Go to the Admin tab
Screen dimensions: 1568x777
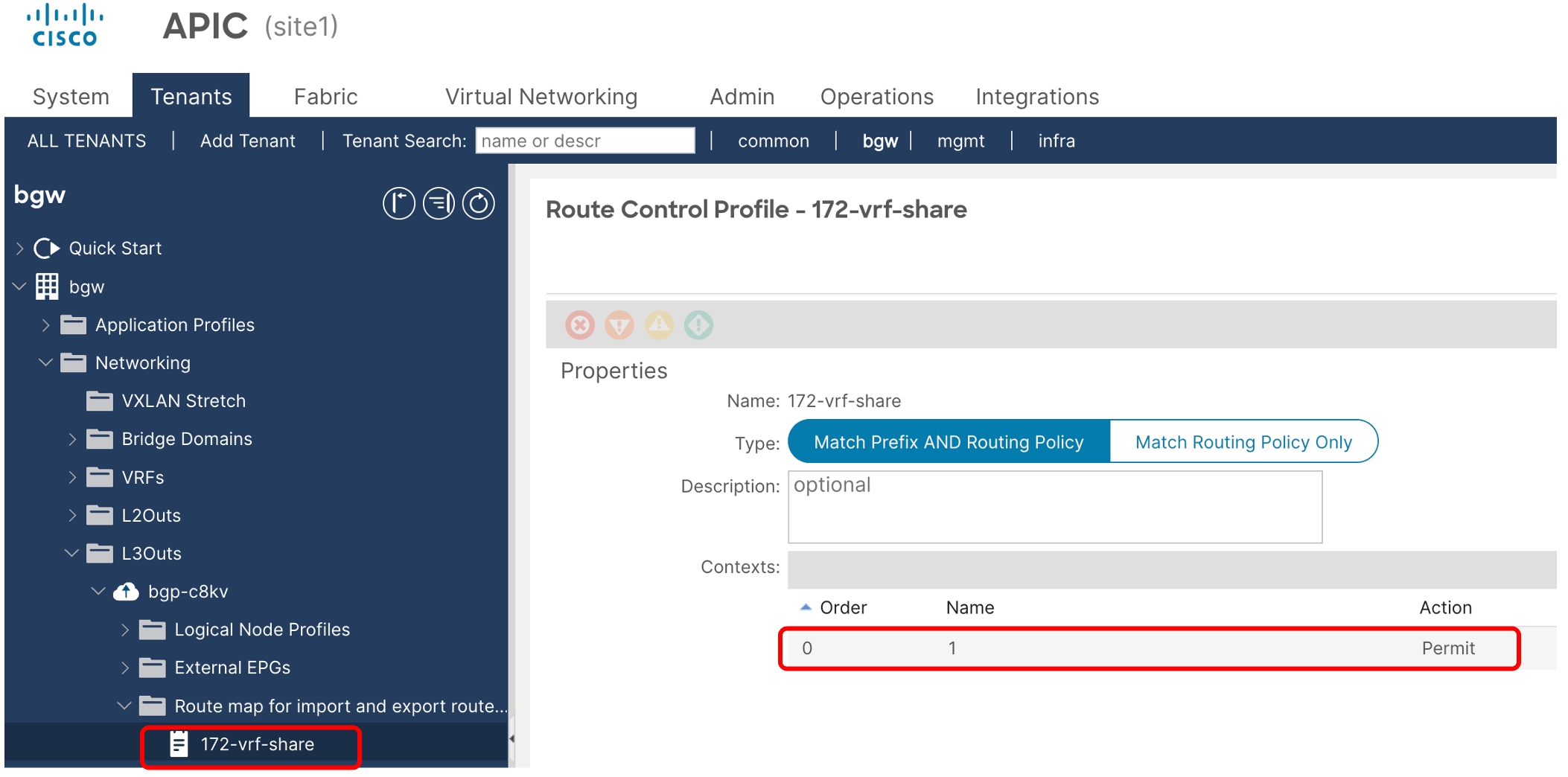click(x=742, y=97)
